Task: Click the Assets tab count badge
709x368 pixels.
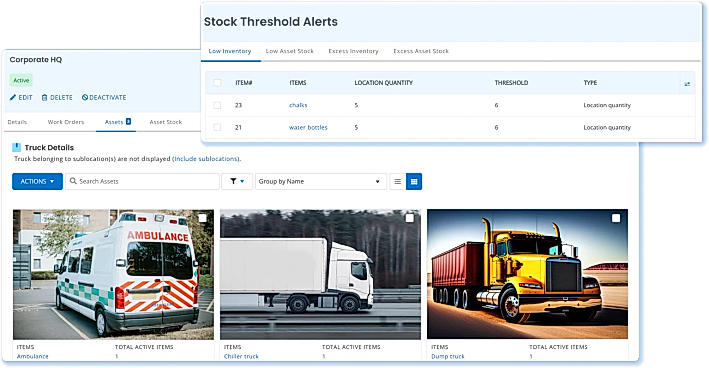Action: coord(128,121)
